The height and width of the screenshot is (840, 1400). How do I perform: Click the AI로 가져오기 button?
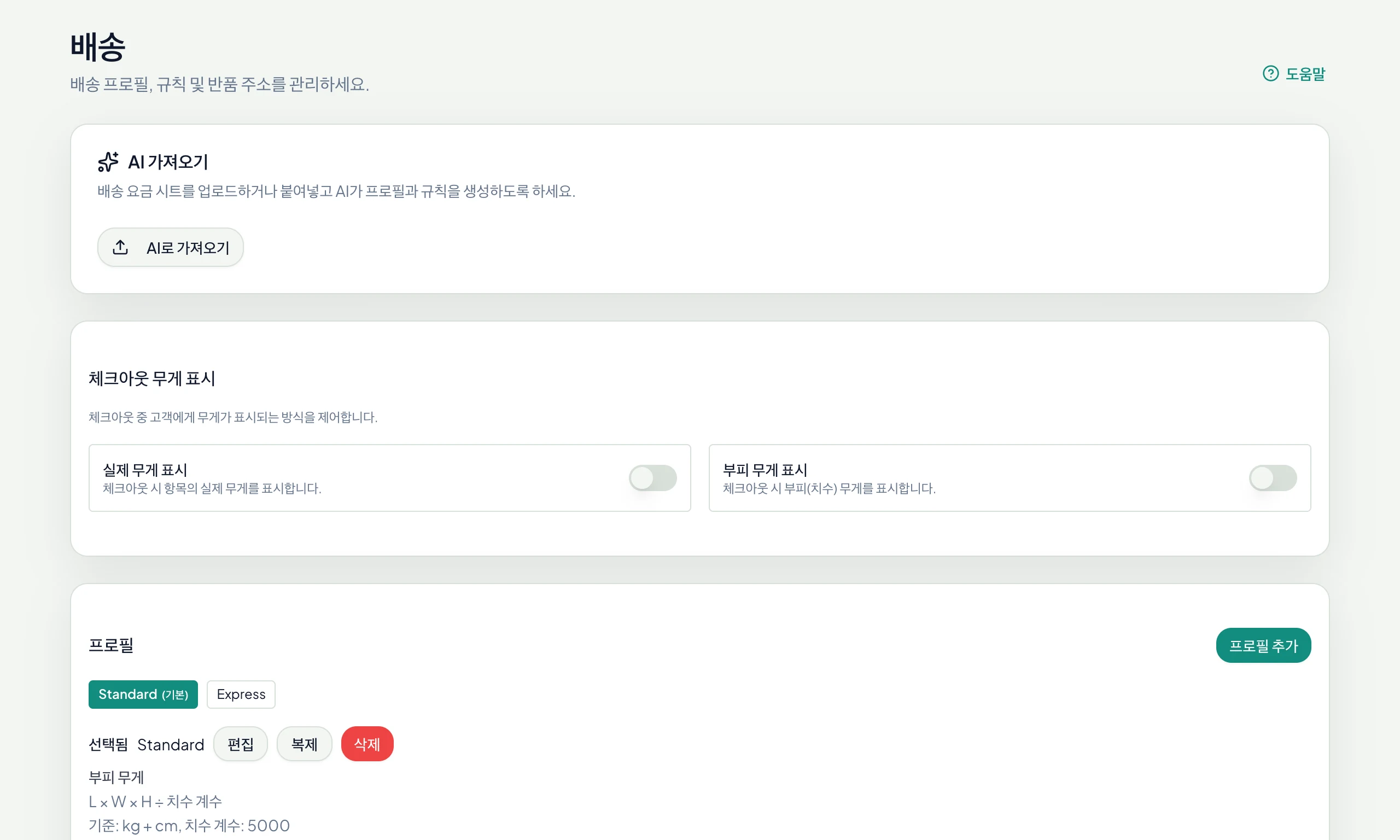click(170, 247)
